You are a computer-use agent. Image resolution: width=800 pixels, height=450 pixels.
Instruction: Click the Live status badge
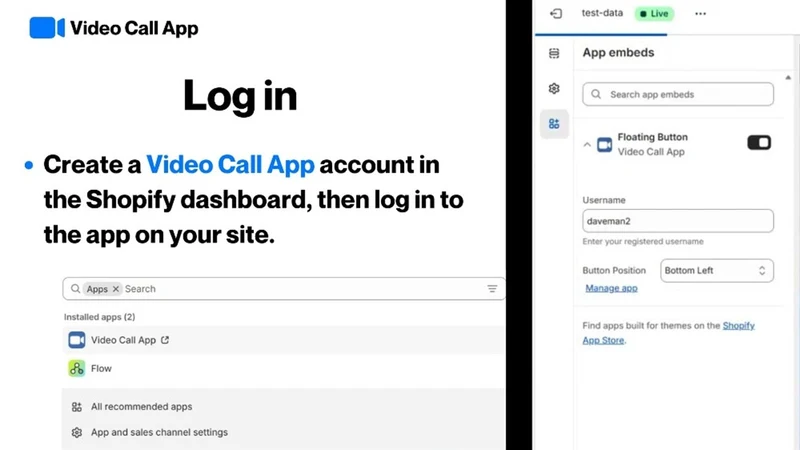coord(655,14)
